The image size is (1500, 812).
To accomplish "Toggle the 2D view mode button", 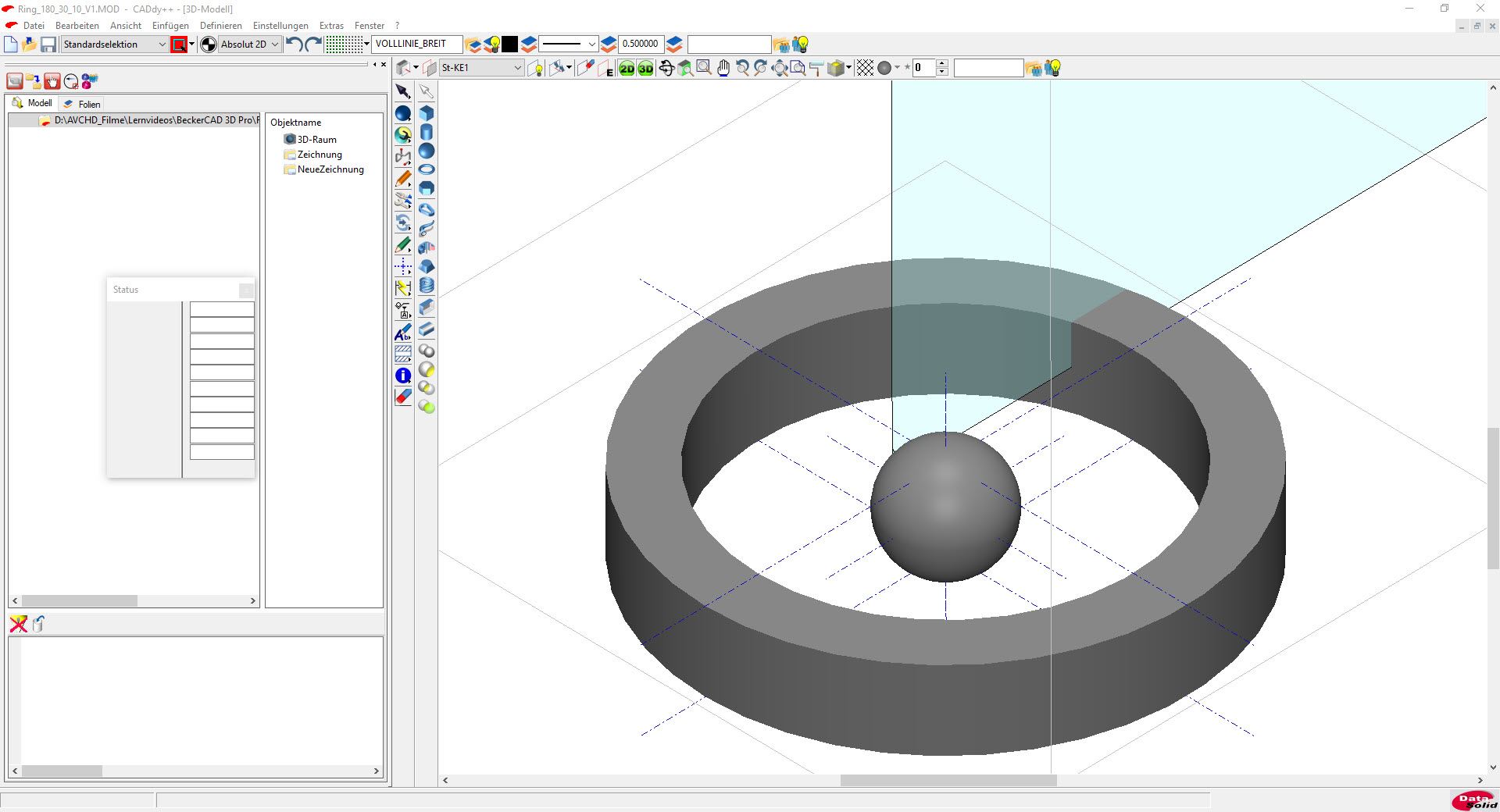I will pyautogui.click(x=627, y=69).
